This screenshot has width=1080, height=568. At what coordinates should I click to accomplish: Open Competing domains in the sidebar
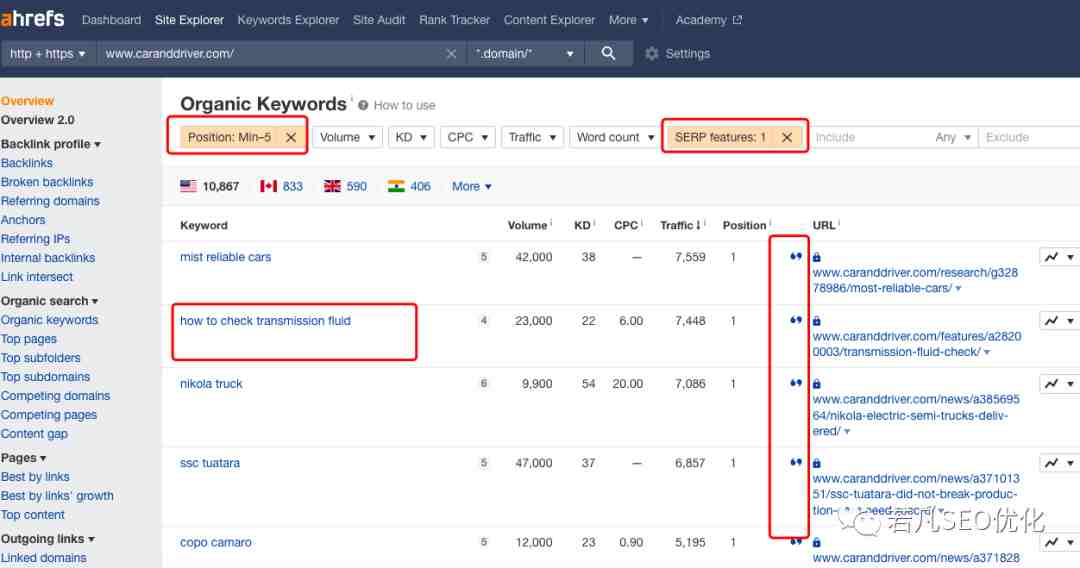point(55,396)
